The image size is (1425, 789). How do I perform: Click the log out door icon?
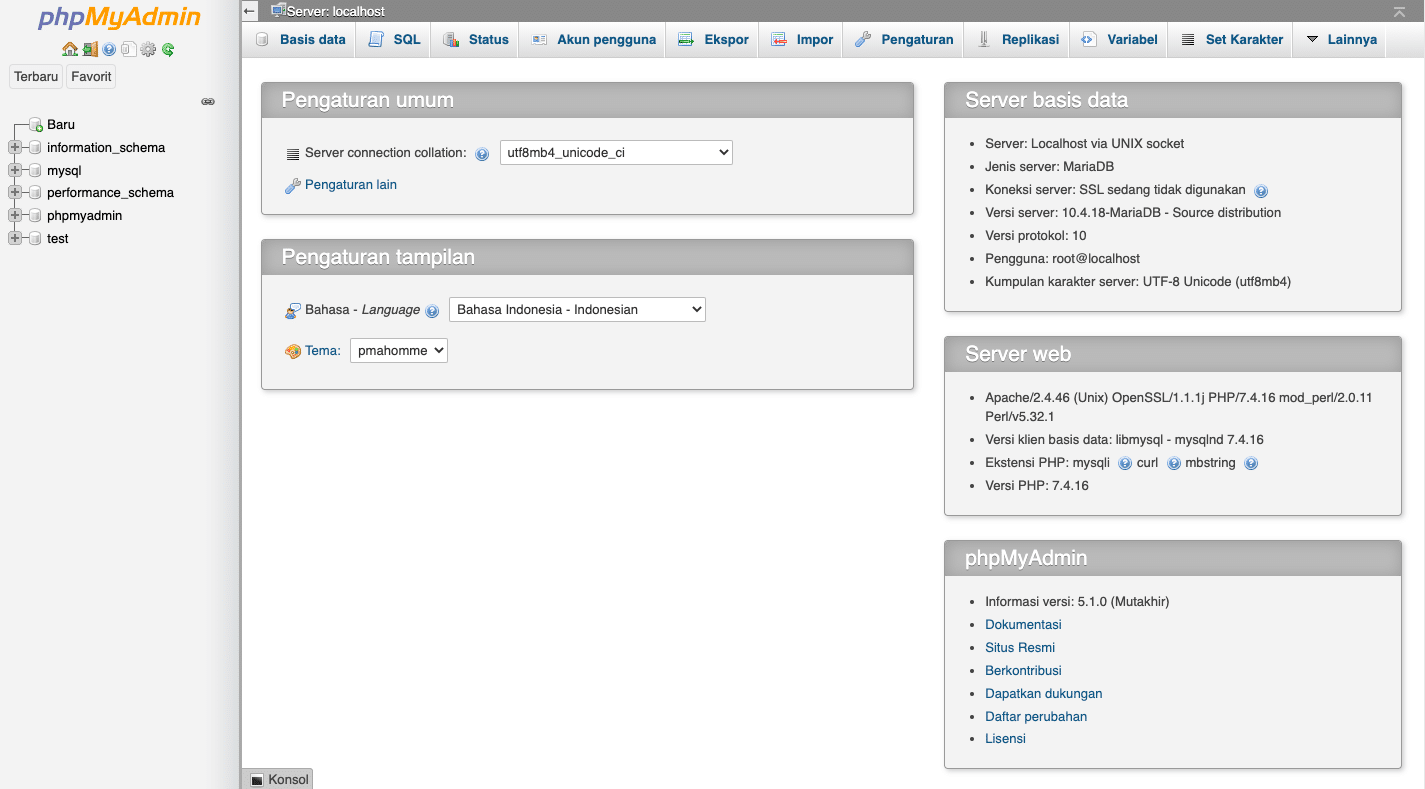pyautogui.click(x=90, y=49)
